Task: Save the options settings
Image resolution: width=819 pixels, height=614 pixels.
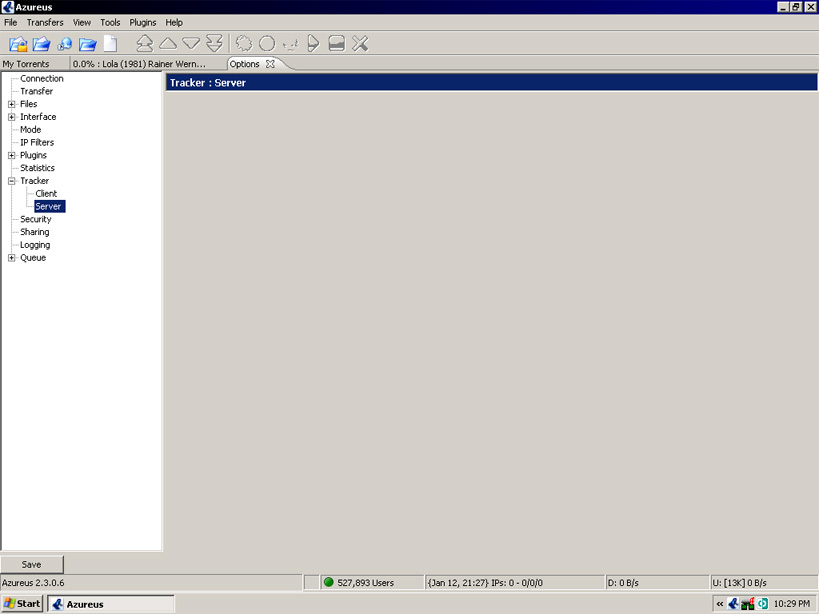Action: tap(32, 564)
